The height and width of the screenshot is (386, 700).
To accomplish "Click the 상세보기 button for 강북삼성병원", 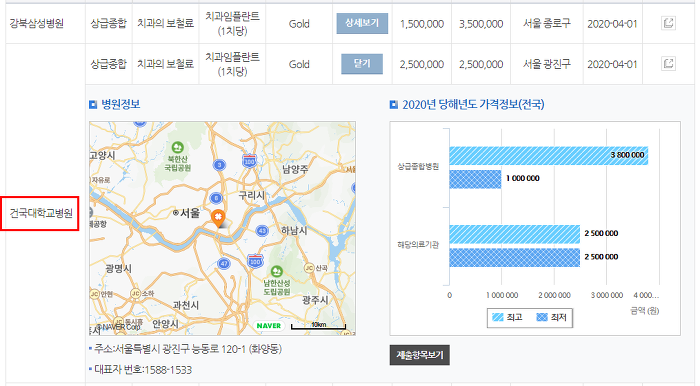I will (362, 23).
